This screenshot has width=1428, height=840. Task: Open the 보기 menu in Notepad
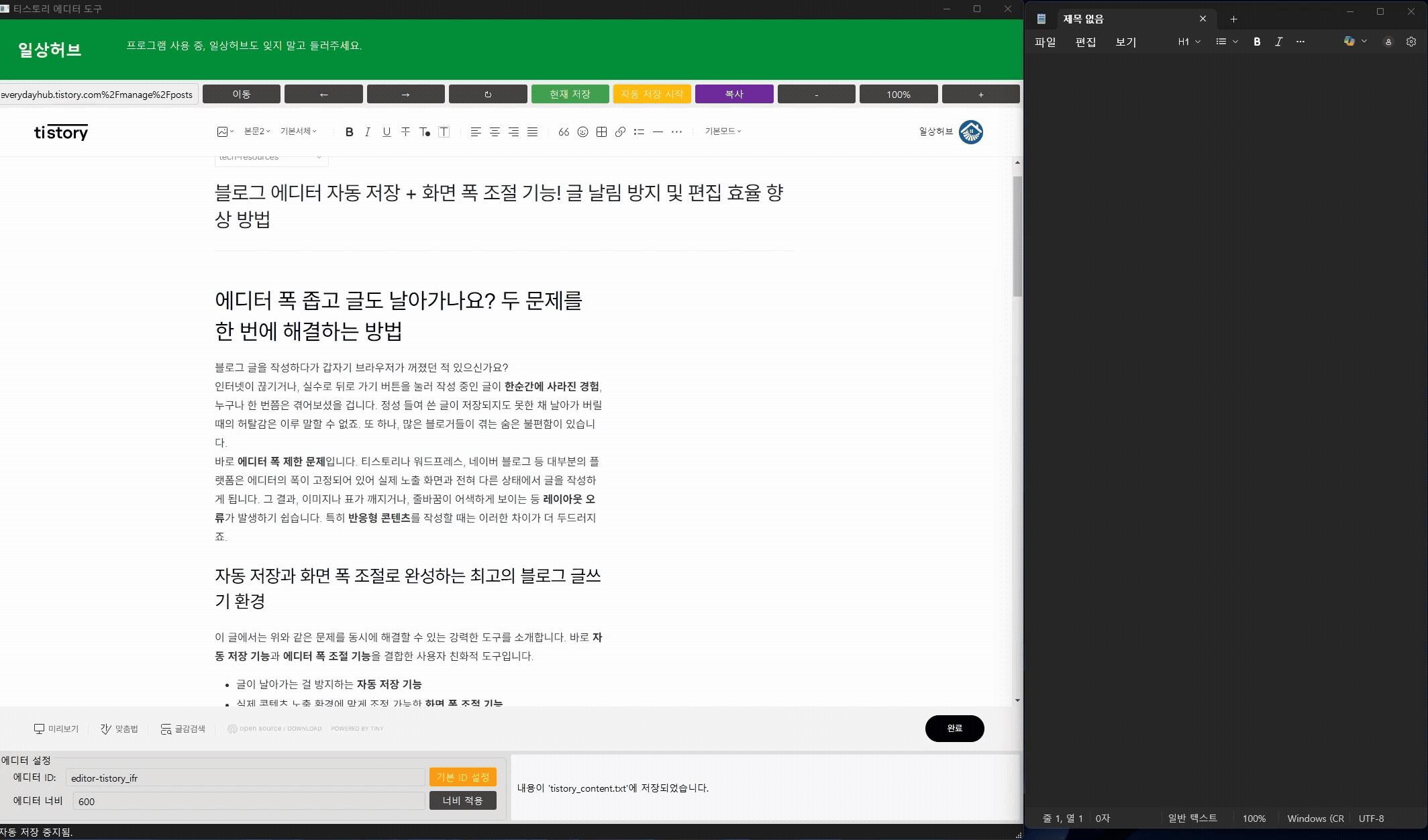click(x=1125, y=41)
